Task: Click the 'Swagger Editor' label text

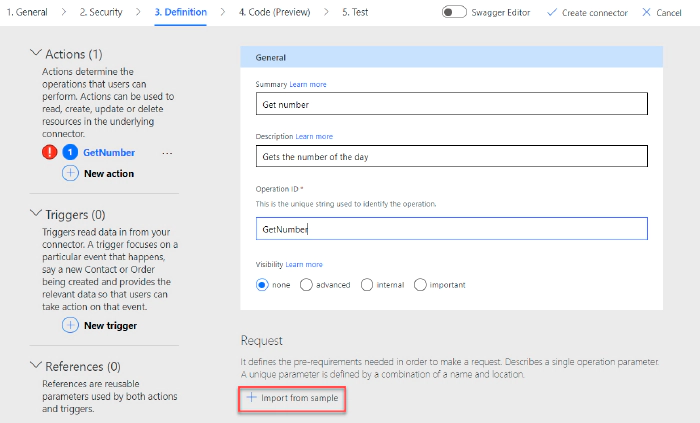Action: click(x=501, y=12)
